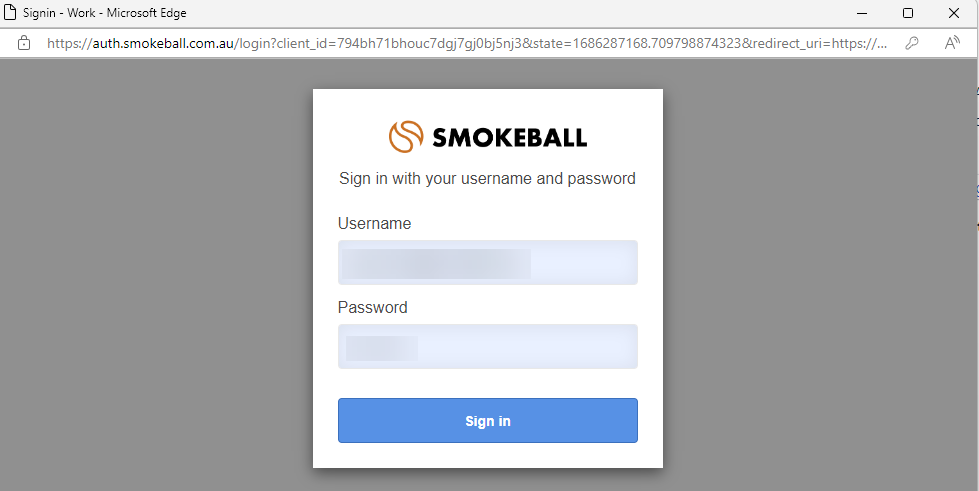Open the saved passwords key icon
The height and width of the screenshot is (491, 979).
(912, 43)
